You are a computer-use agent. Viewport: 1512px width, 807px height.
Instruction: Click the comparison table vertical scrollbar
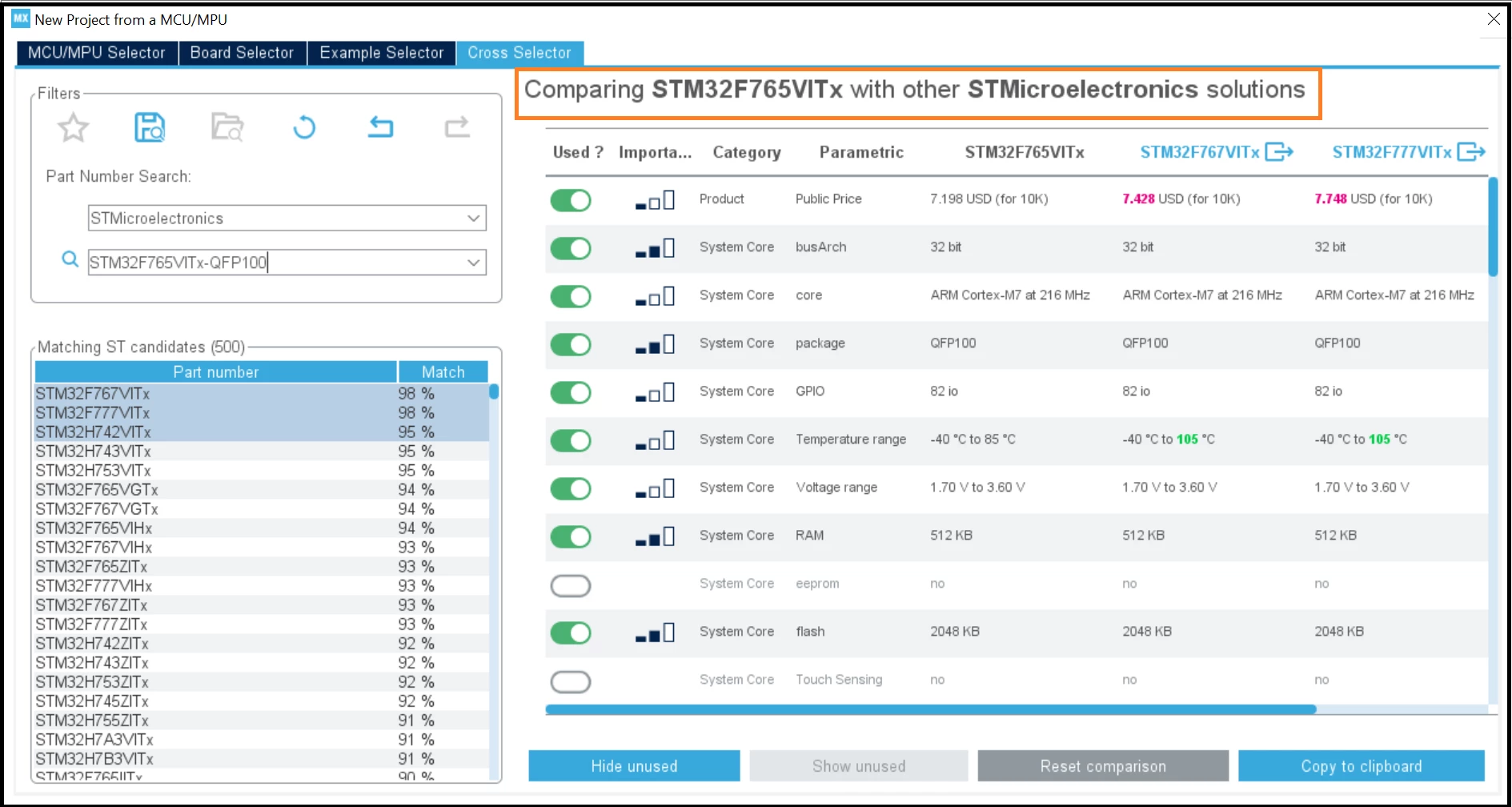pyautogui.click(x=1493, y=227)
